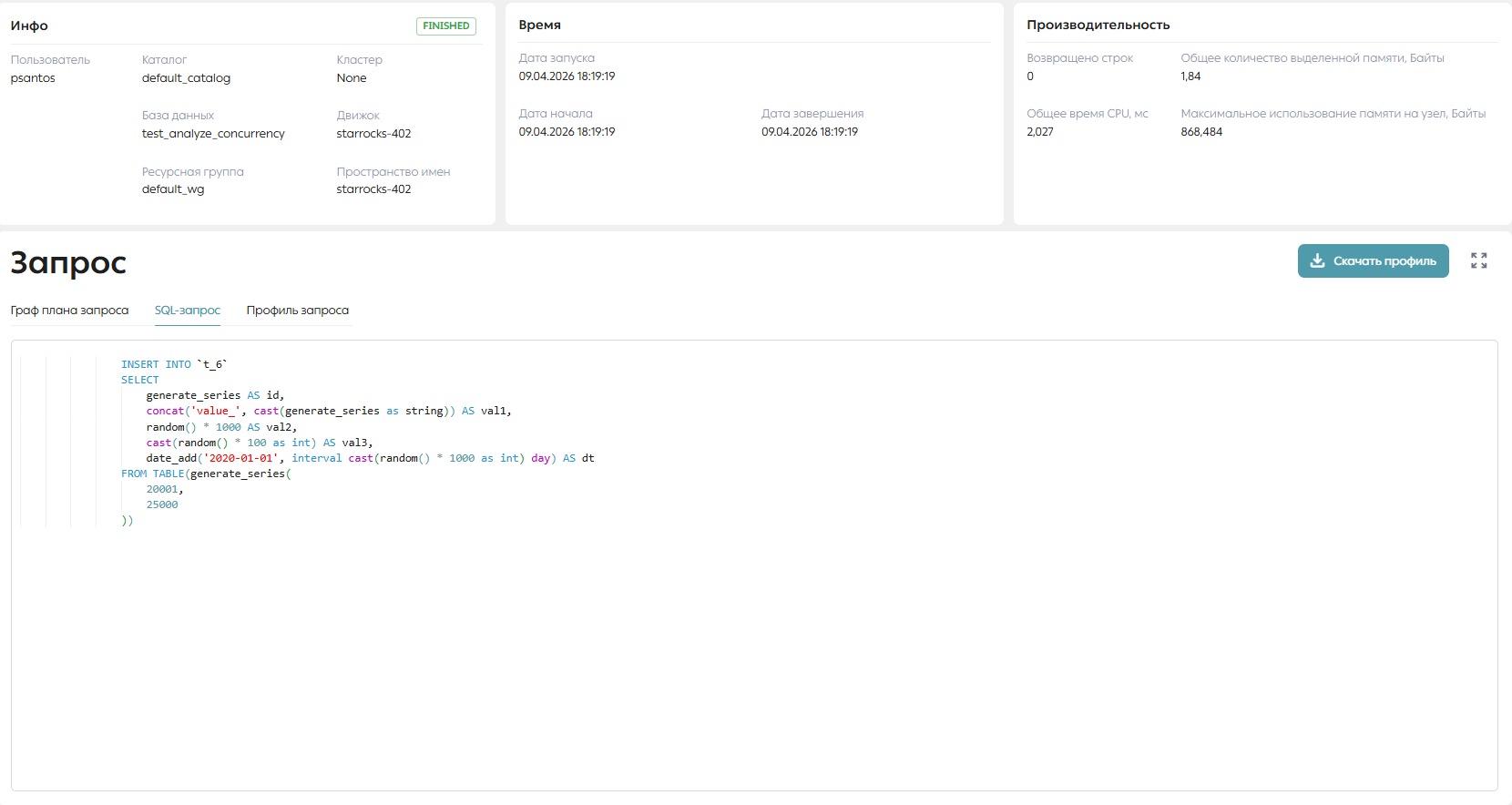Click the Запрос section heading
Image resolution: width=1512 pixels, height=805 pixels.
[68, 262]
